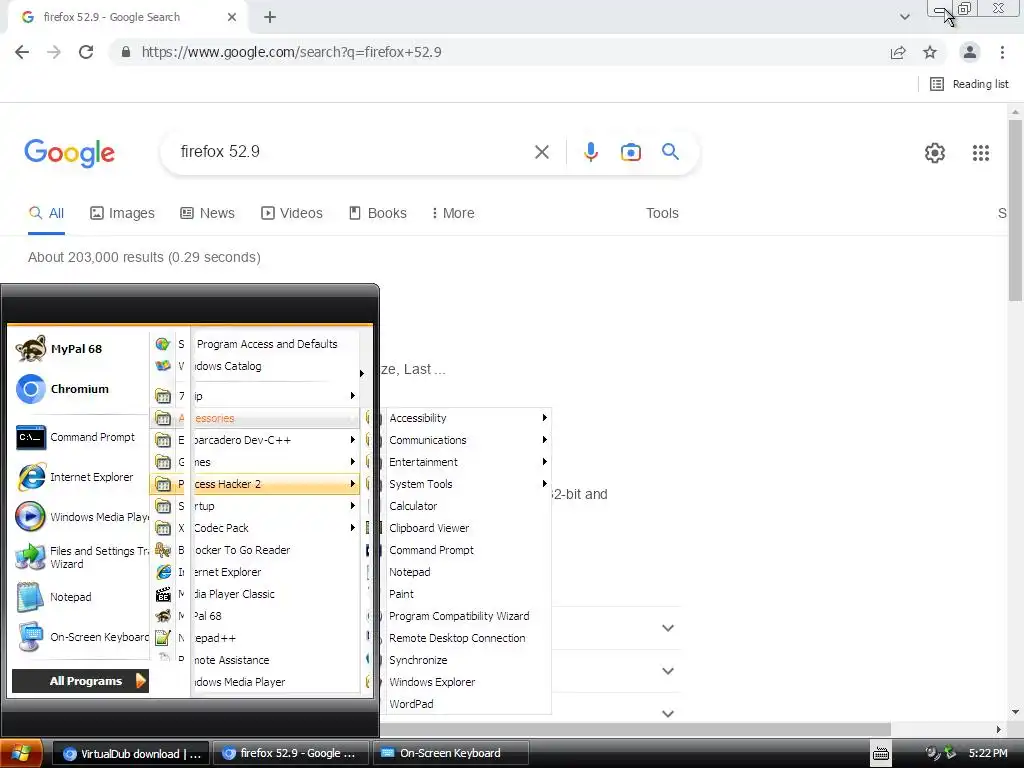Click the Google logo

69,153
